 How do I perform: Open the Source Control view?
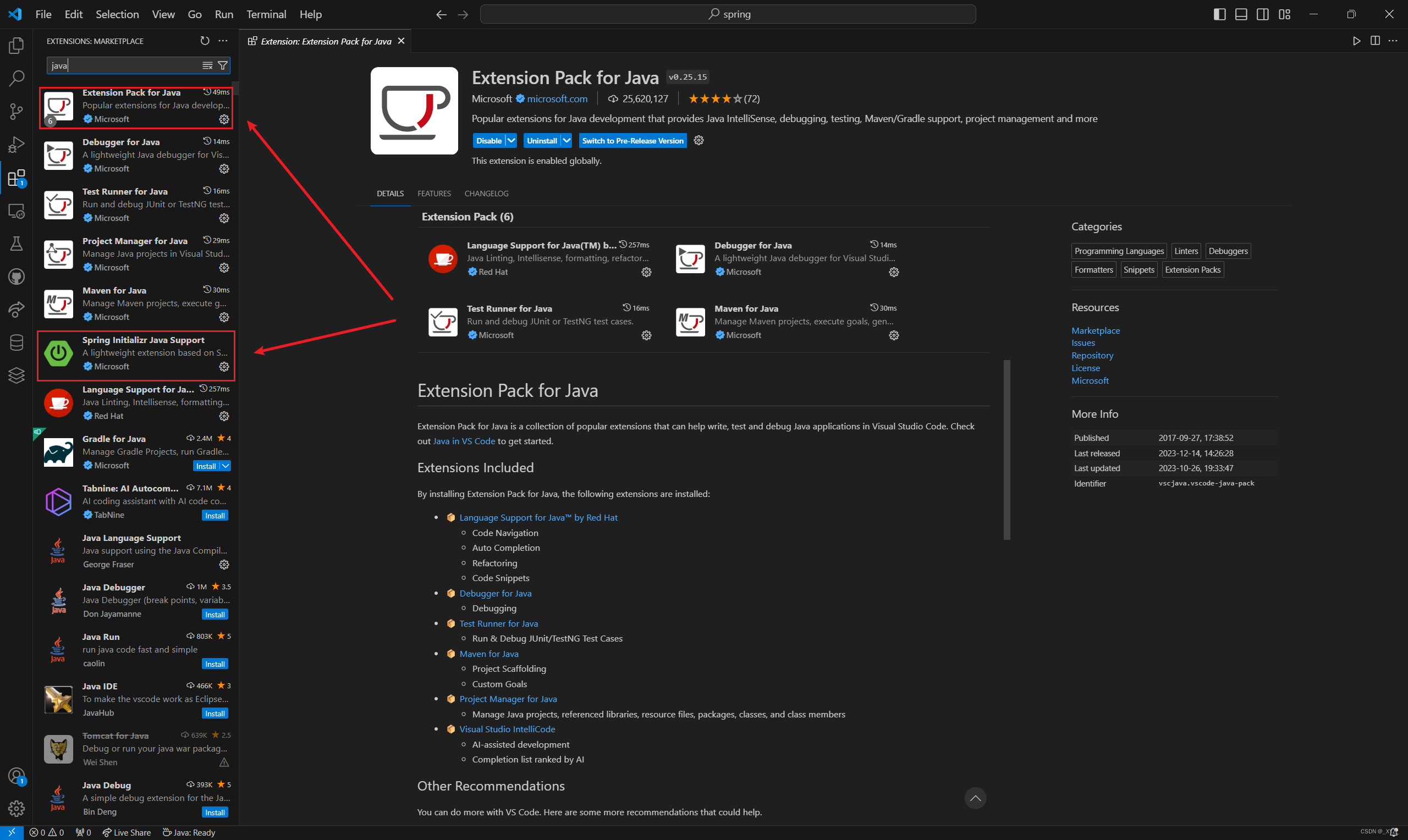(x=16, y=112)
